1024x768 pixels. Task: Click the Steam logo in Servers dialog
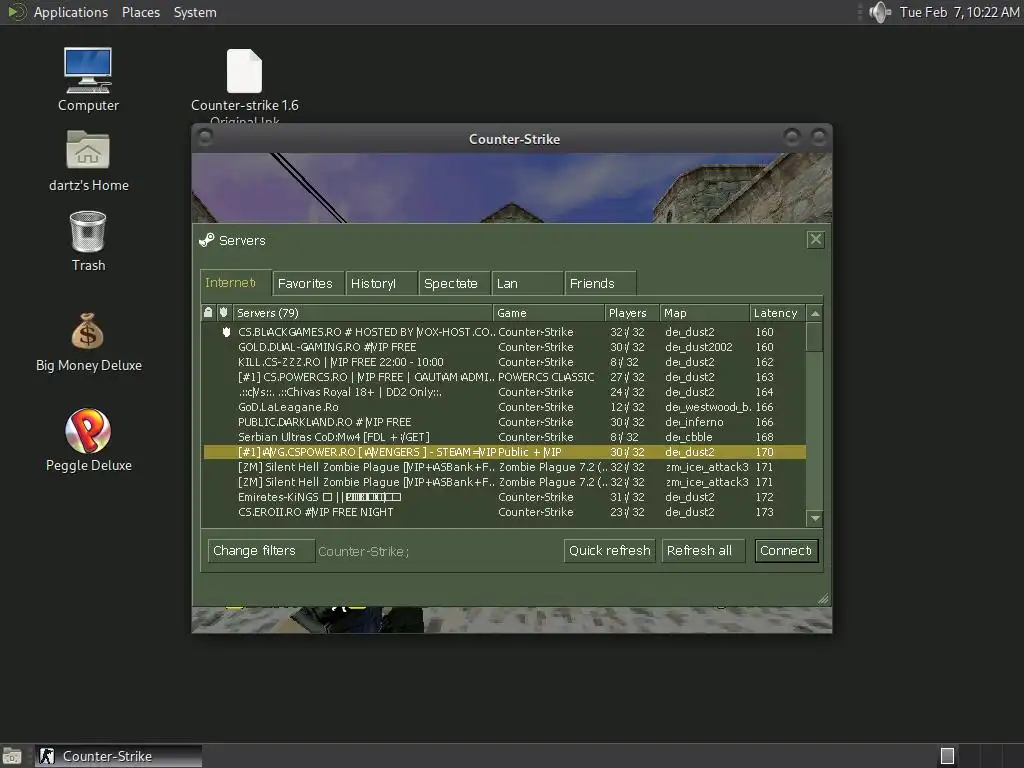pos(206,240)
